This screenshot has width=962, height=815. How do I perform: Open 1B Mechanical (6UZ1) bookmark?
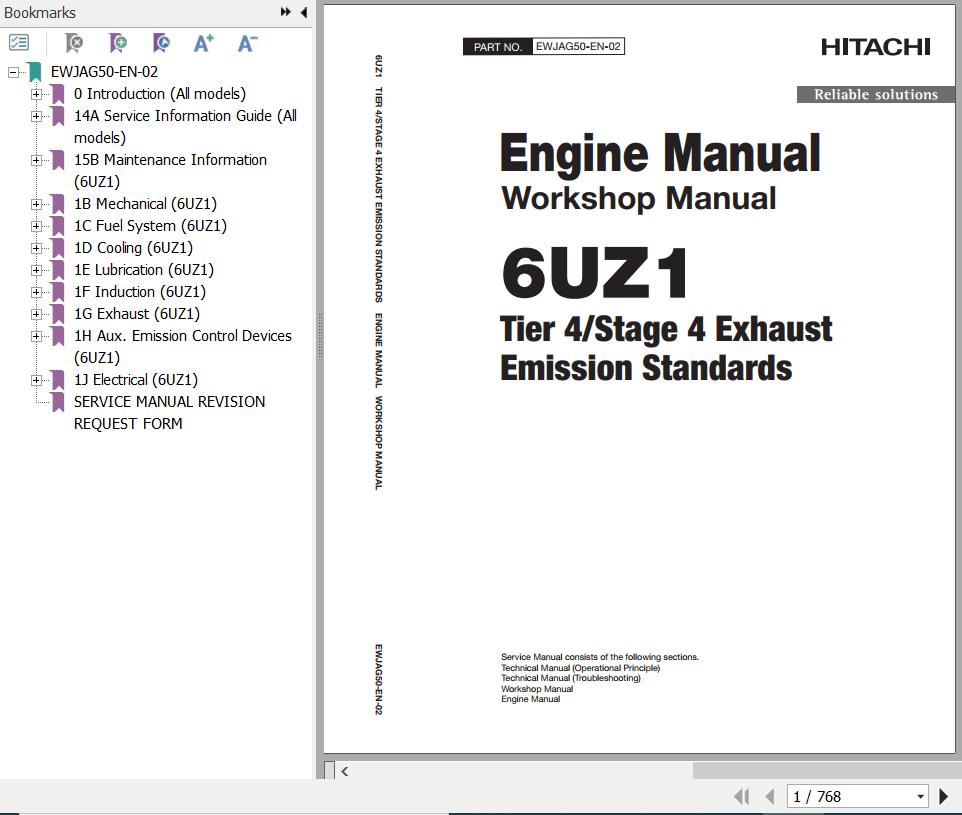tap(145, 204)
